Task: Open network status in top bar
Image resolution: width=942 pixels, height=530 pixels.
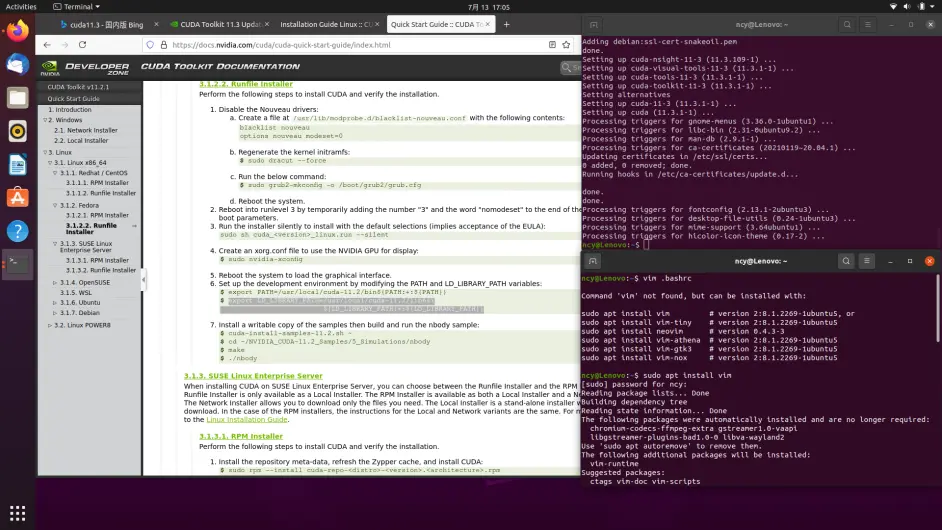Action: [x=893, y=7]
